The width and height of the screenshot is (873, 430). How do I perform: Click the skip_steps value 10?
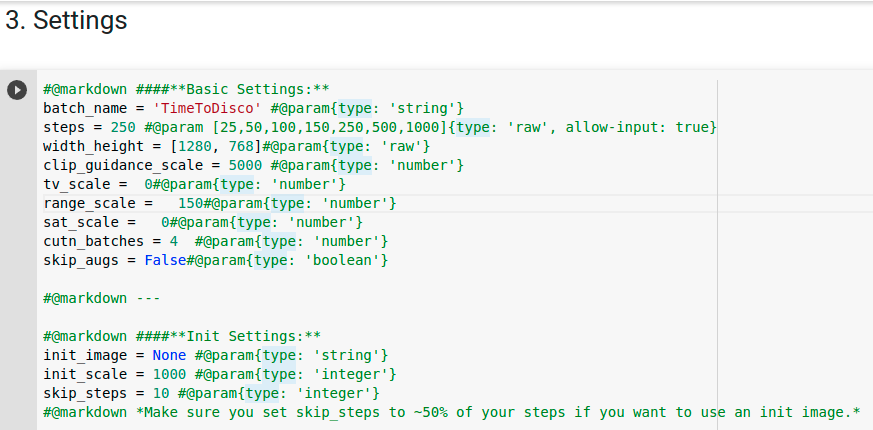pos(161,393)
